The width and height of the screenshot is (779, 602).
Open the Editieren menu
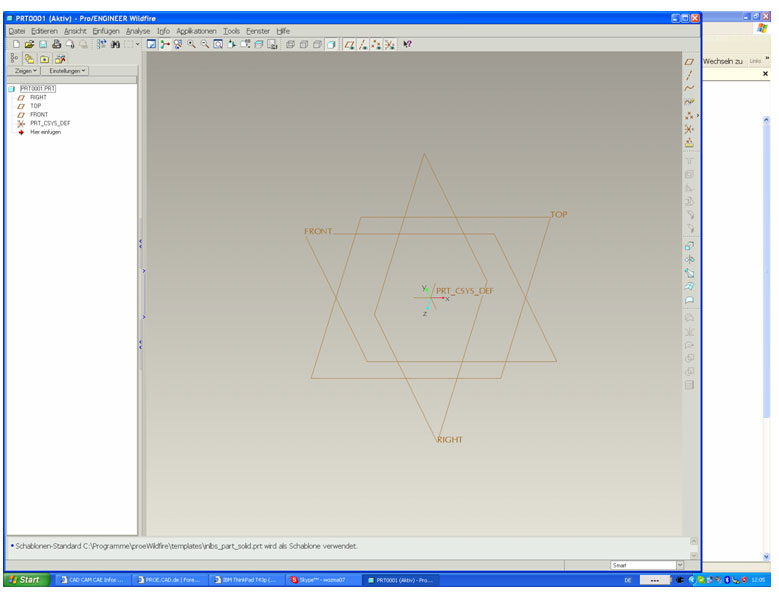44,31
